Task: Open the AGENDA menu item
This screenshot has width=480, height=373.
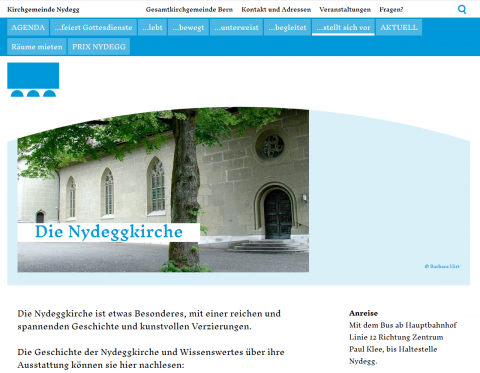Action: 28,27
